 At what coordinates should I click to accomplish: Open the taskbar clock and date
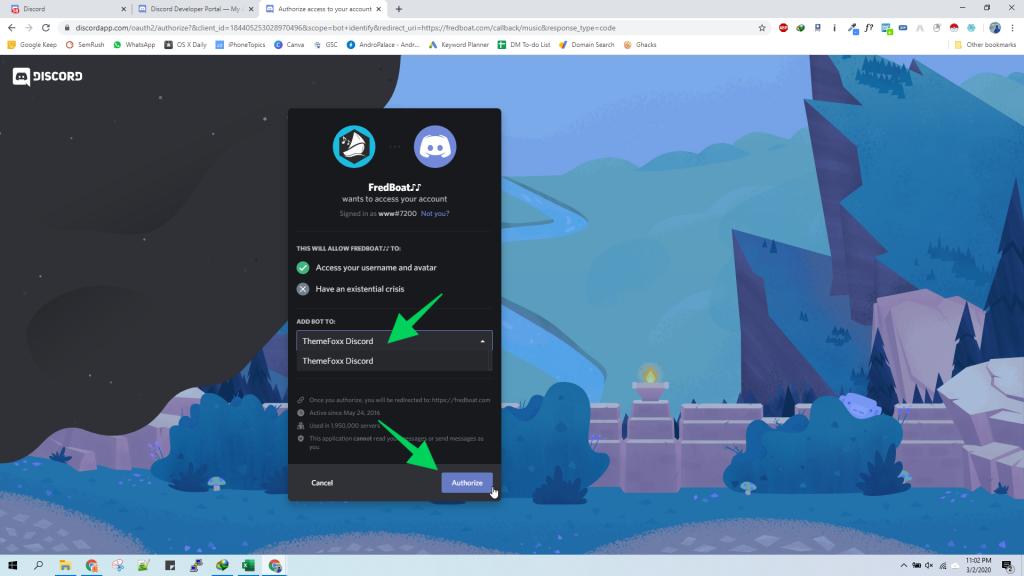[x=978, y=566]
